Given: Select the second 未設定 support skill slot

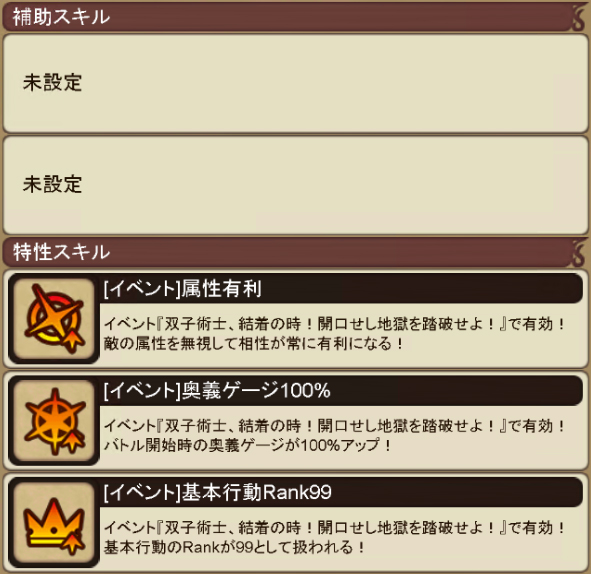Looking at the screenshot, I should (x=296, y=185).
